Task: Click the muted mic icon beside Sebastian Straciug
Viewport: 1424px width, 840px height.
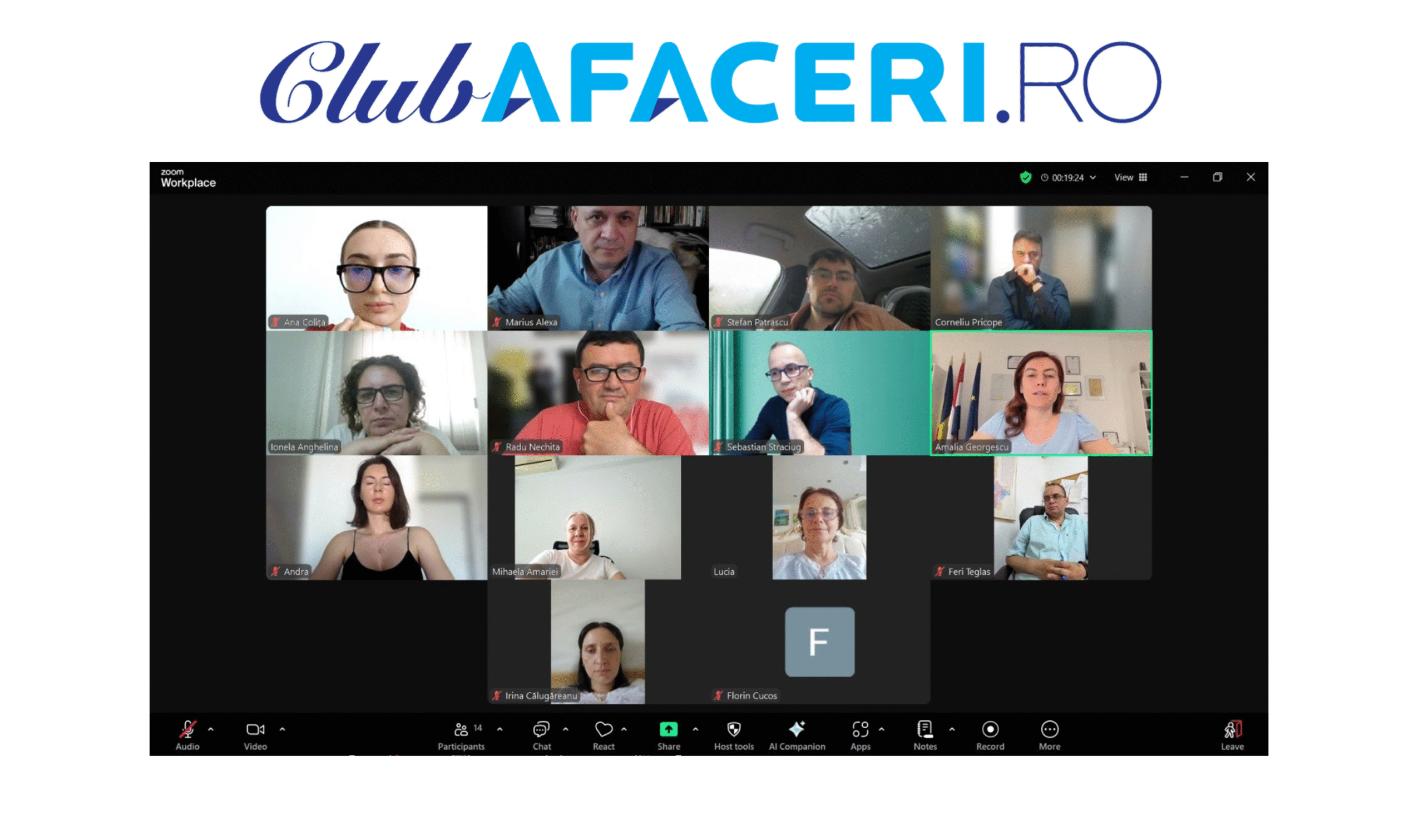Action: 718,446
